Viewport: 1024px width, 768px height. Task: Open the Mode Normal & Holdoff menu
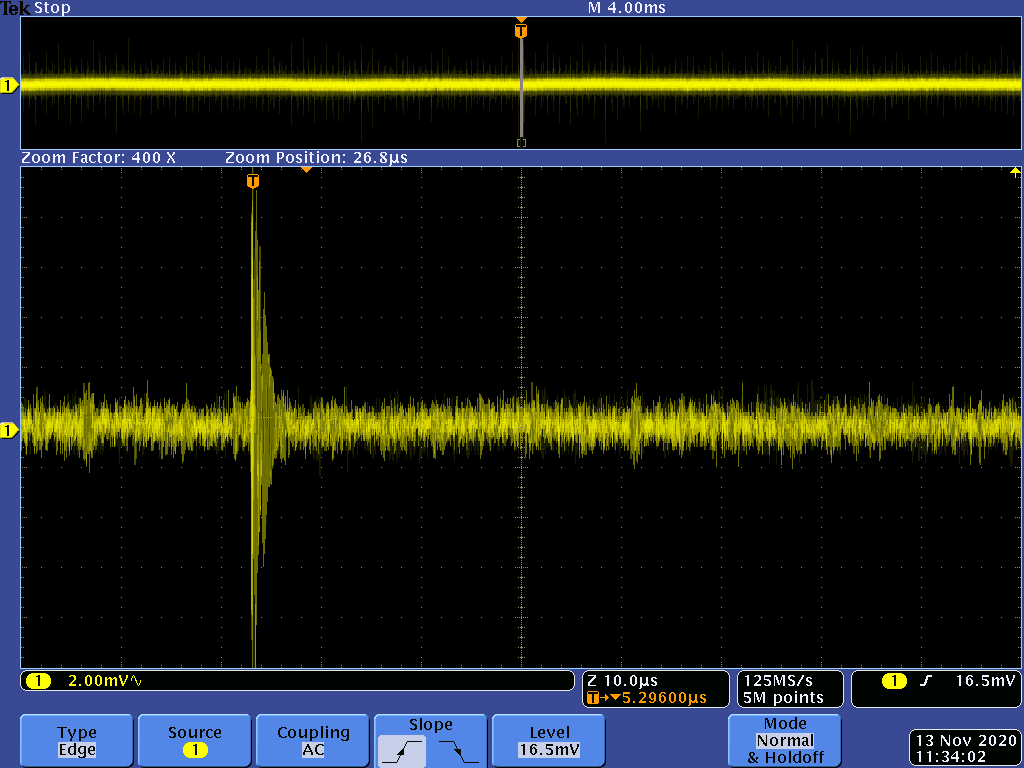coord(784,741)
